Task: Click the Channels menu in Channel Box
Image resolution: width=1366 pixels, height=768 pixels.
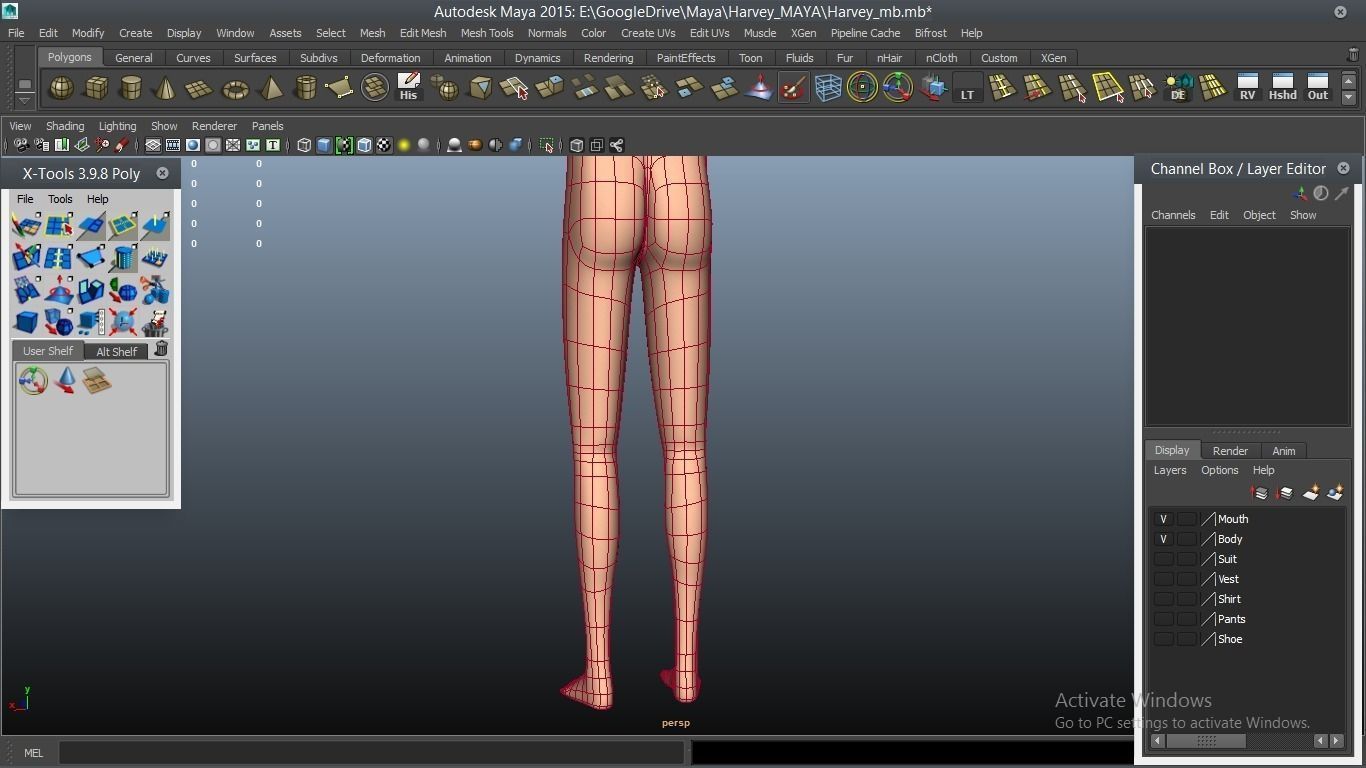Action: (x=1173, y=215)
